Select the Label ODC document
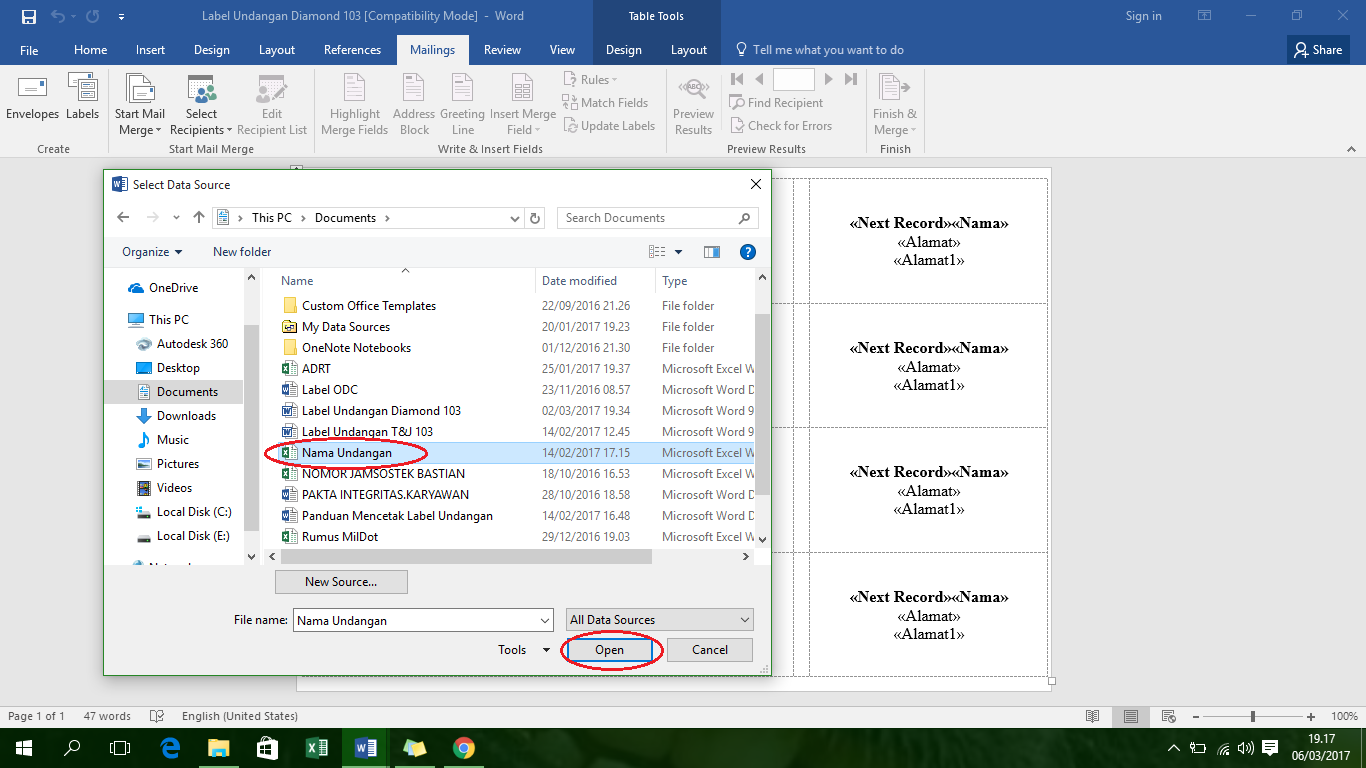 (329, 390)
